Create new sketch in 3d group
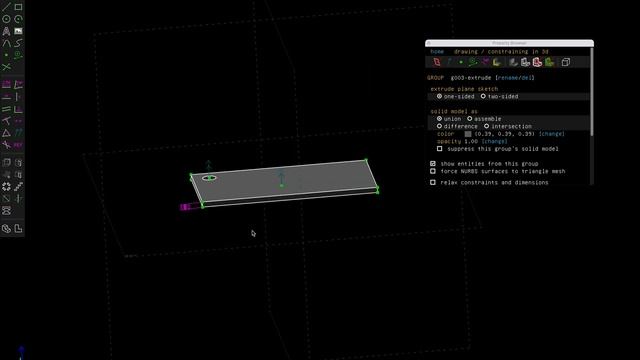 point(18,198)
